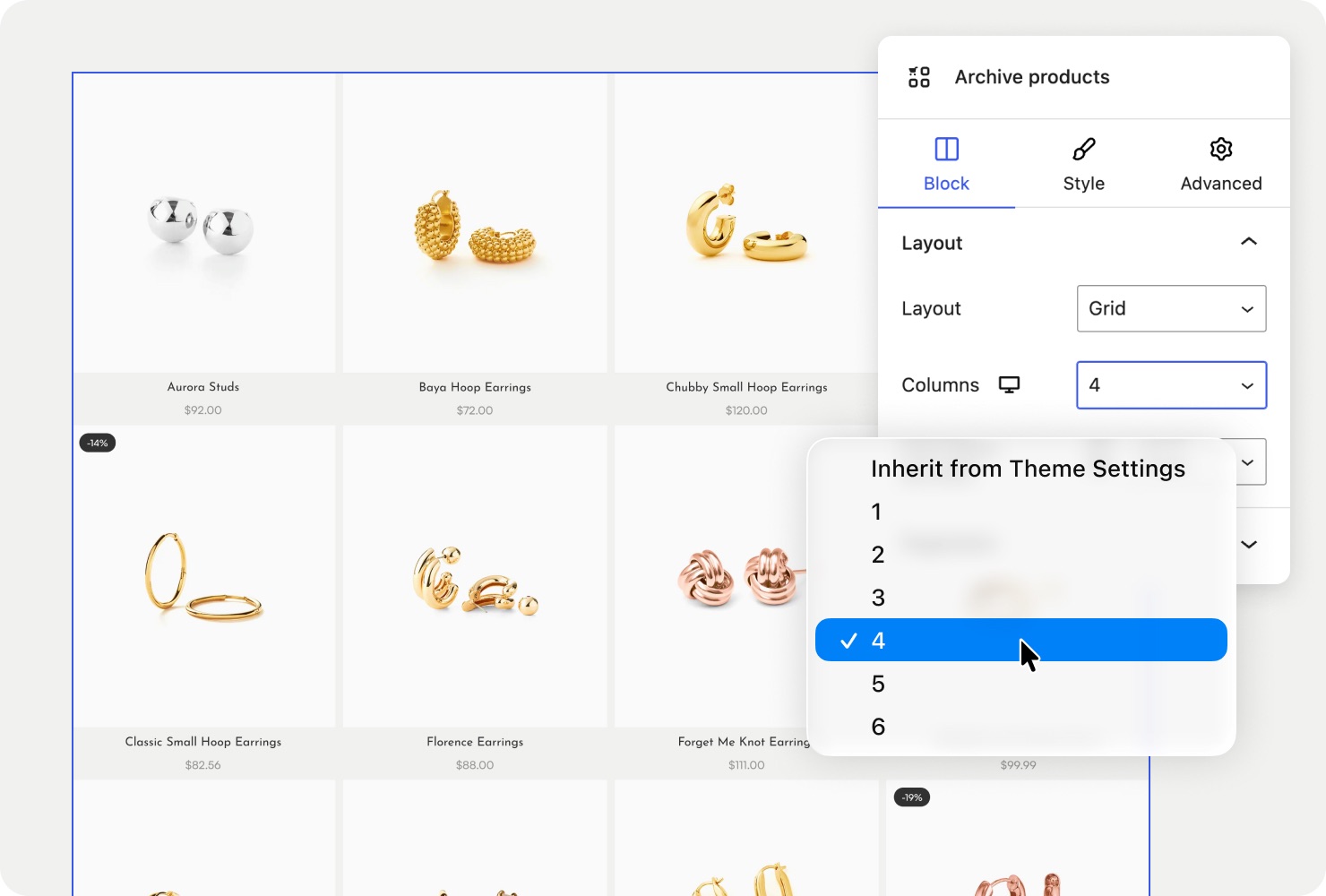Open the Classic Small Hoop Earrings title
This screenshot has height=896, width=1326.
[x=203, y=742]
